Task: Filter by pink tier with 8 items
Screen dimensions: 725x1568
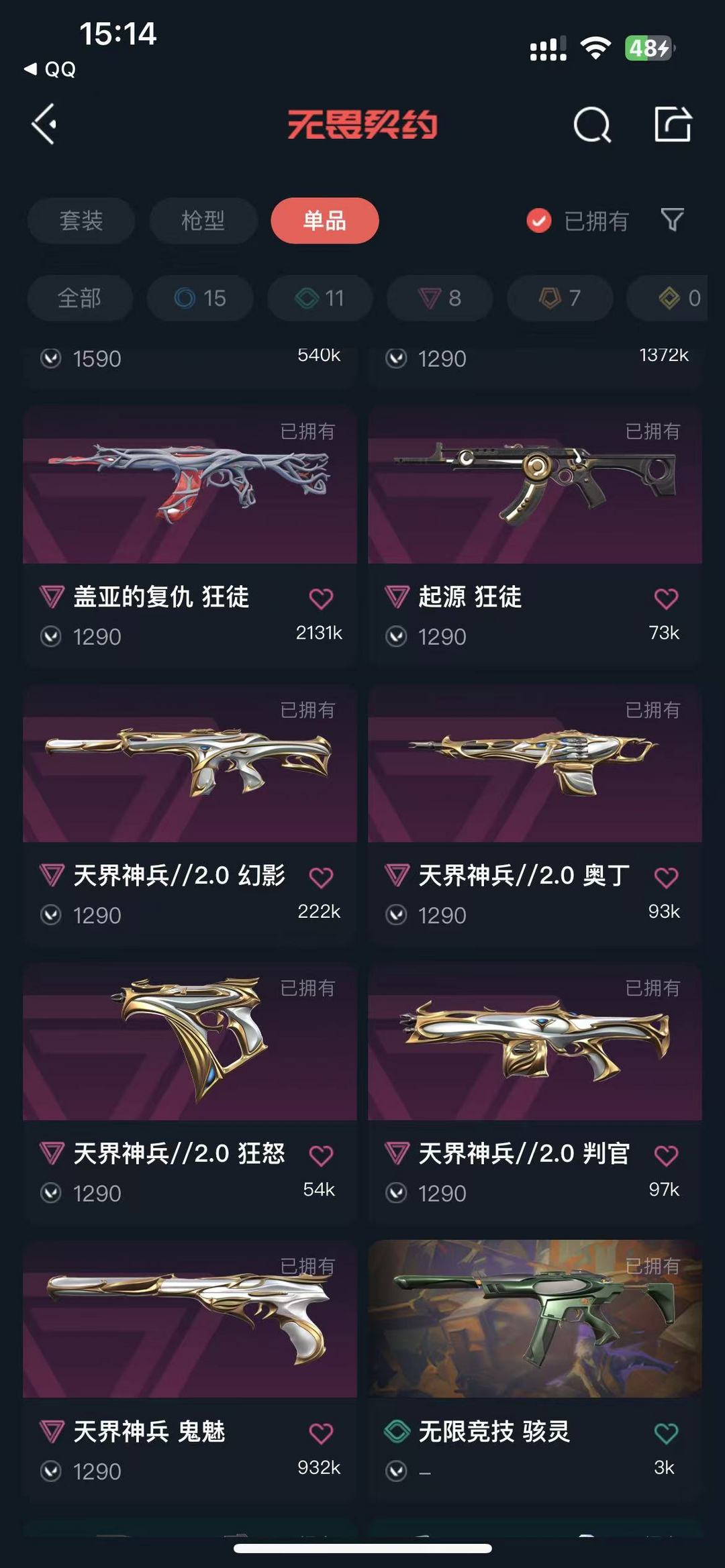Action: pyautogui.click(x=440, y=298)
